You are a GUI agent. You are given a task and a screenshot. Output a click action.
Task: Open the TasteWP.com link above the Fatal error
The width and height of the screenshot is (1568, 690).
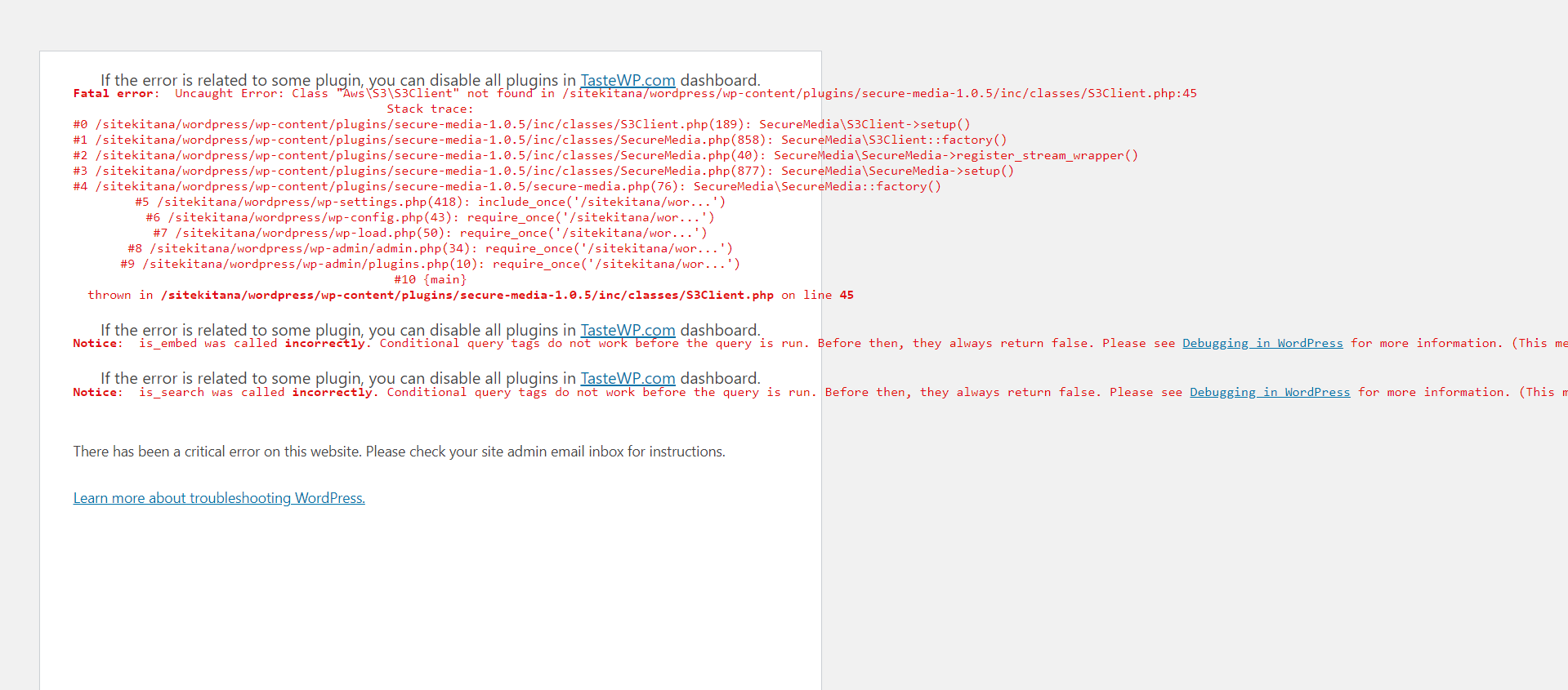628,80
